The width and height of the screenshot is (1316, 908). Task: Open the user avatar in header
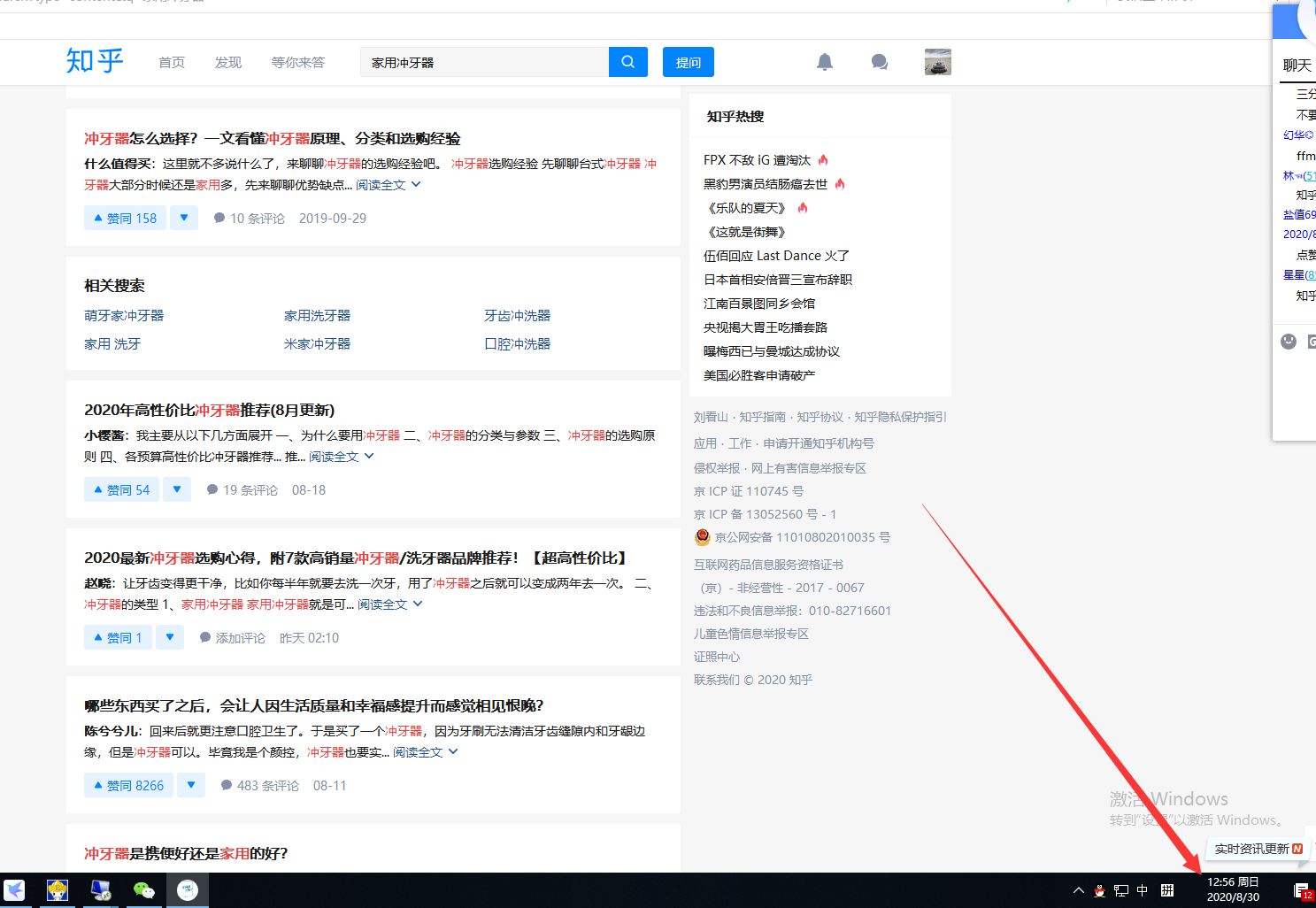[x=938, y=62]
